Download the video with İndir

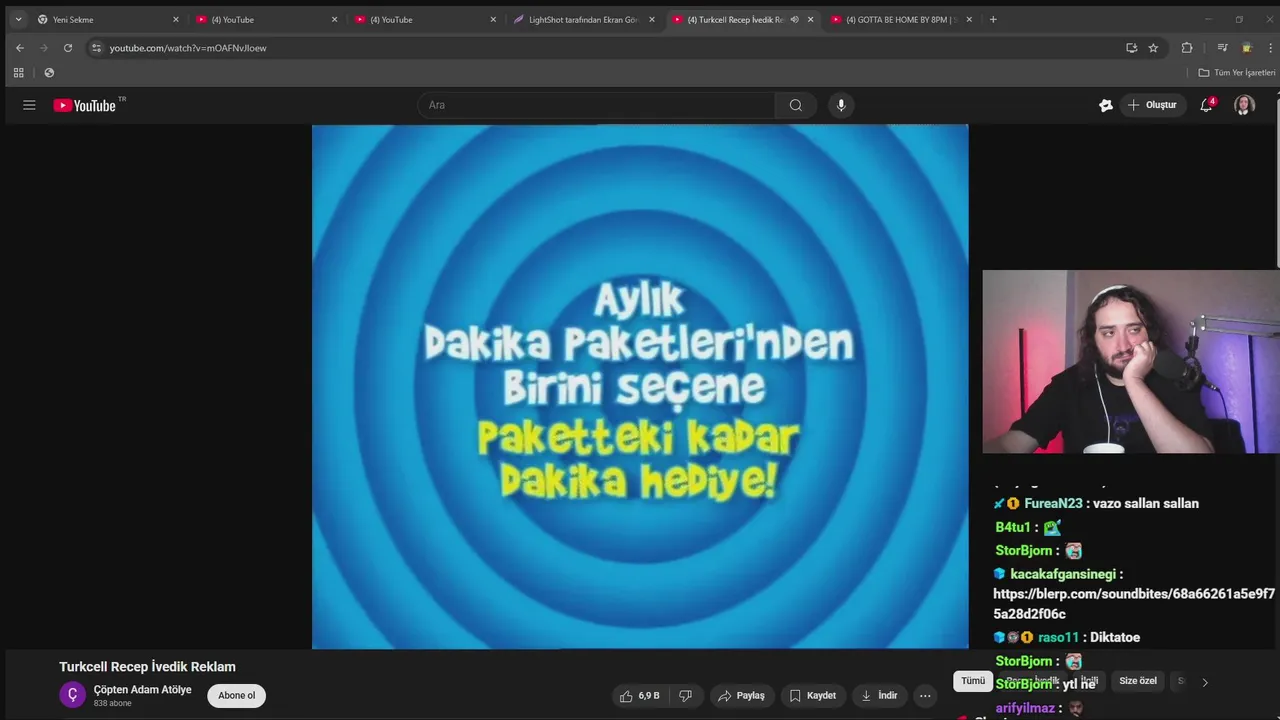click(879, 695)
